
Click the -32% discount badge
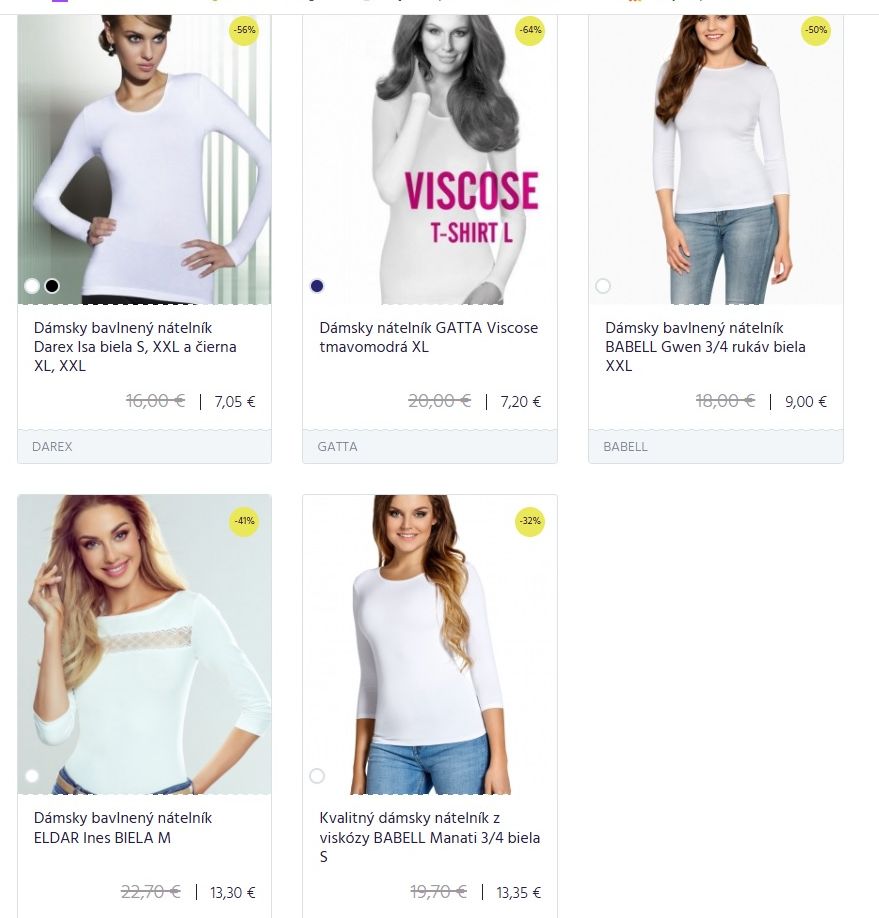pyautogui.click(x=530, y=520)
